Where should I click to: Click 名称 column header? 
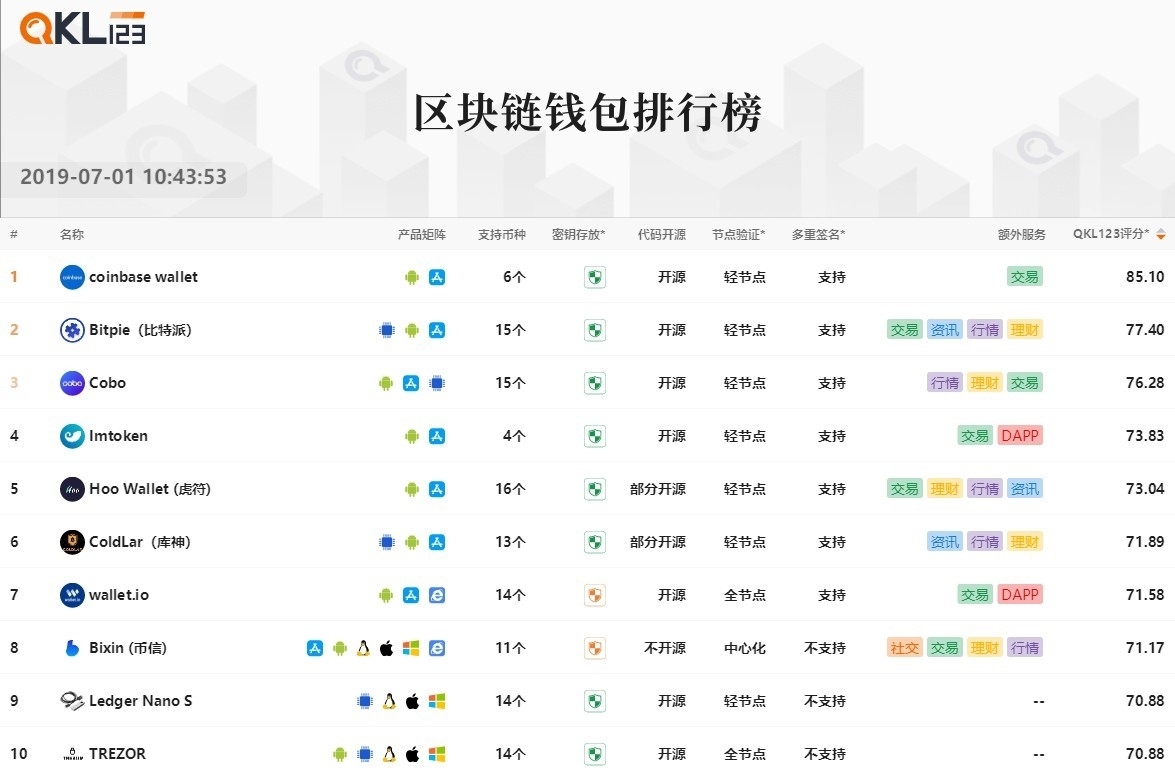72,234
